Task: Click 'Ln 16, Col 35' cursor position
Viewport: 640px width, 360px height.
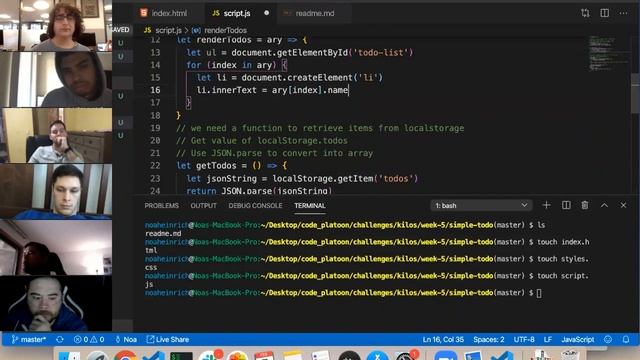Action: 443,339
